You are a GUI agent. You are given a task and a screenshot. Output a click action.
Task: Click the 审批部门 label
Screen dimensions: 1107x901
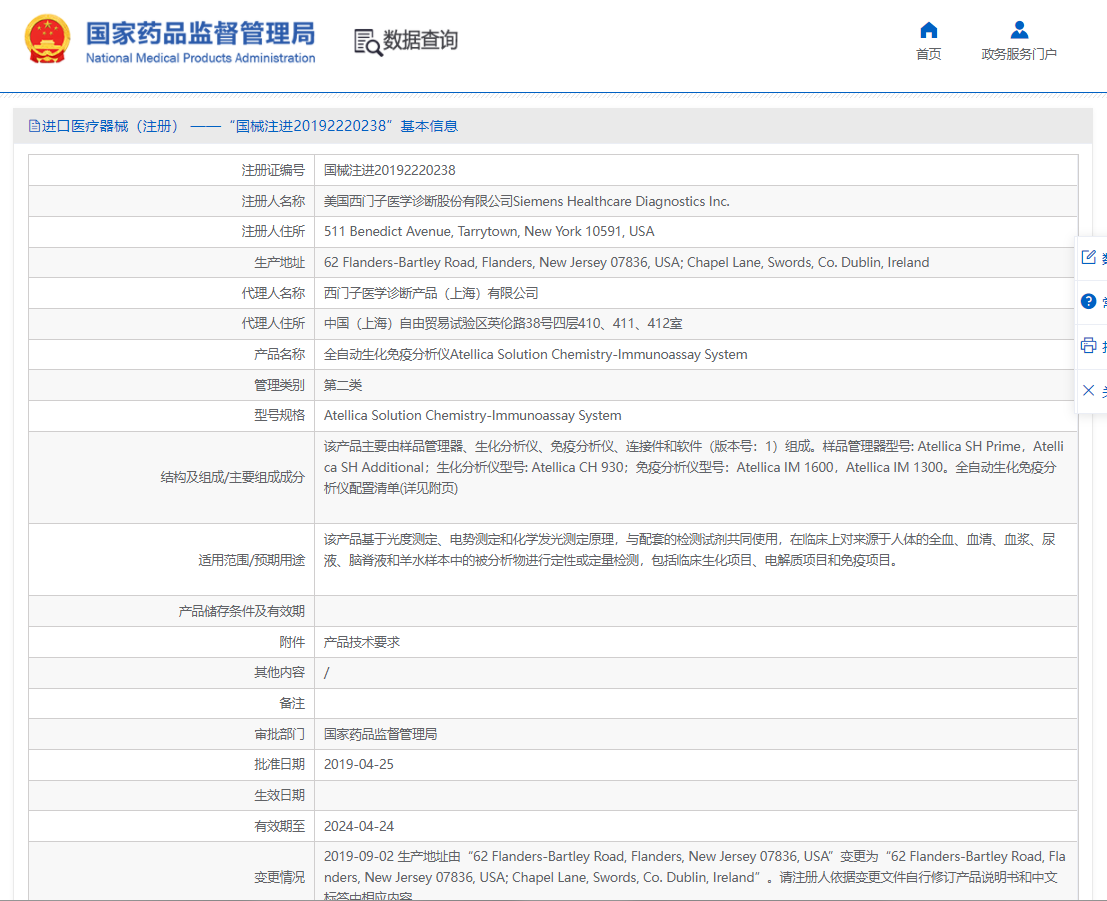(x=280, y=734)
